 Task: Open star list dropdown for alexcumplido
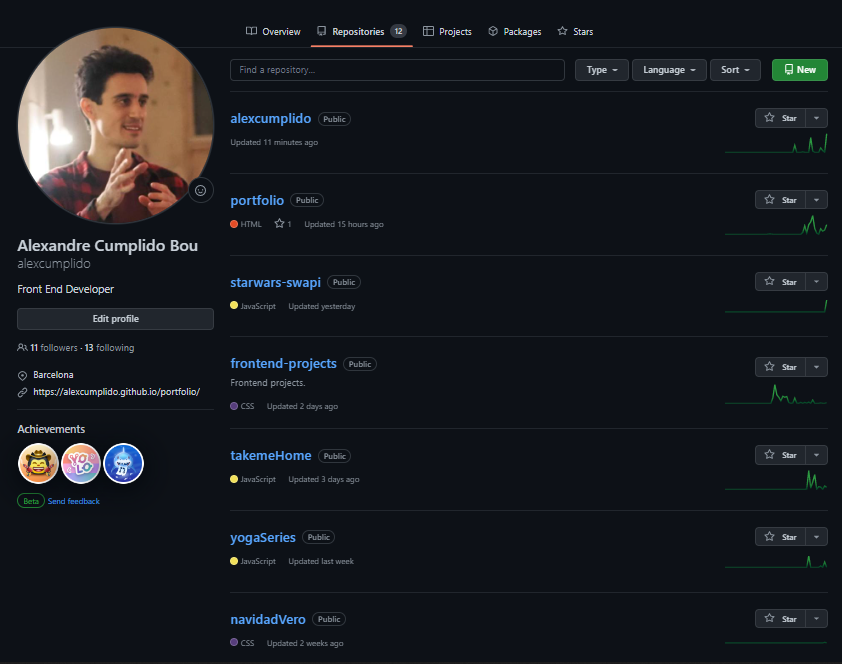click(816, 118)
